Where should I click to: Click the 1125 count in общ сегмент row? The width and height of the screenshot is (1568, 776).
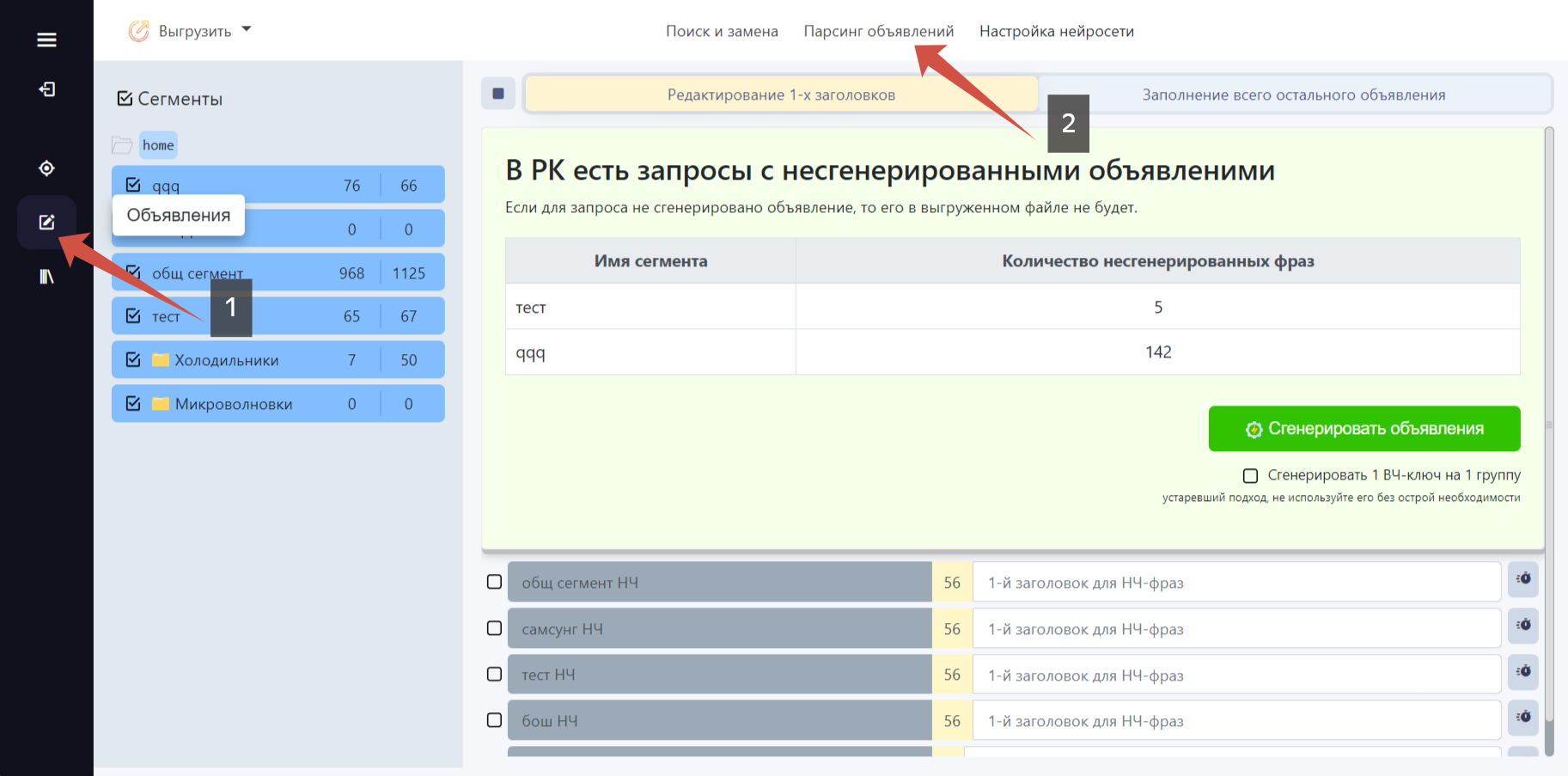(409, 273)
